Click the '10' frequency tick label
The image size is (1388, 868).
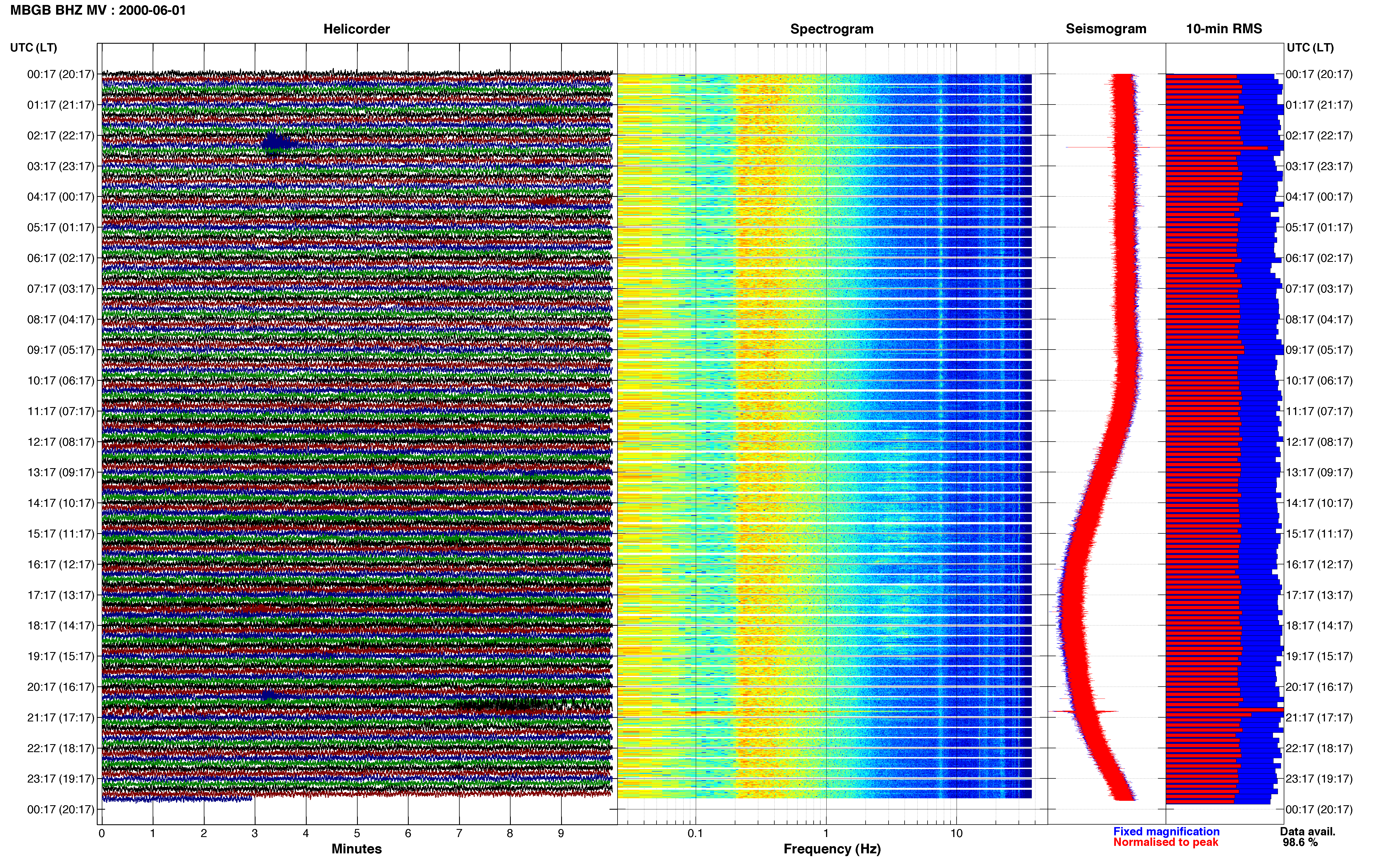point(956,833)
